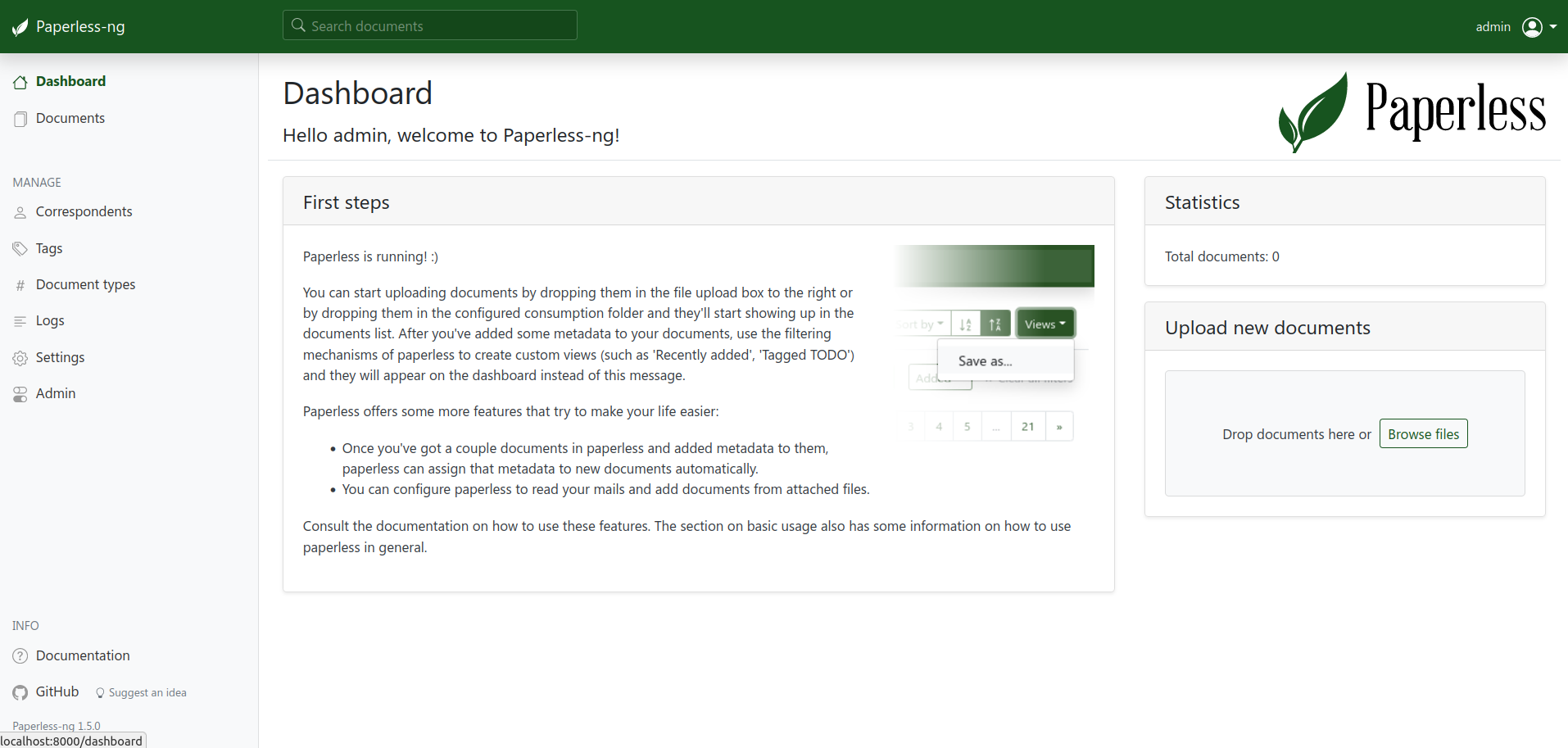Click the 'Hello admin, welcome to Paperless-ng!' text
Screen dimensions: 1568x748
click(x=451, y=135)
